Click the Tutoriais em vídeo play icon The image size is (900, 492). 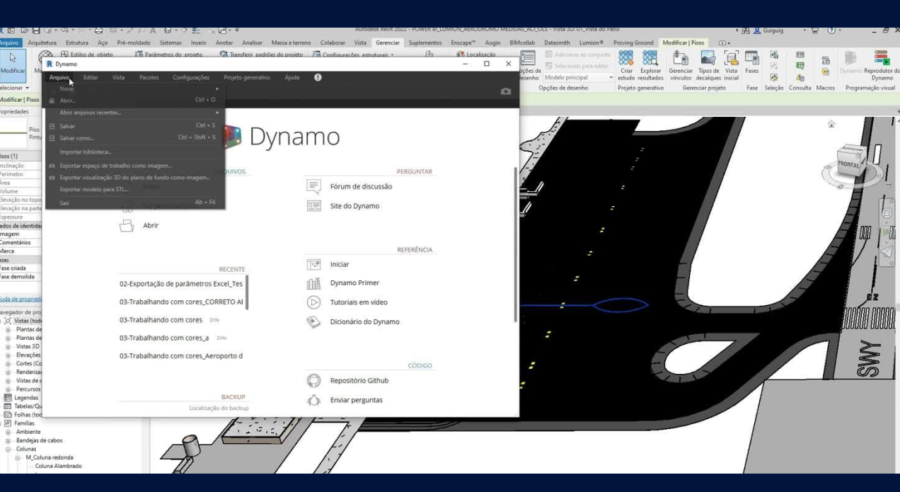pyautogui.click(x=313, y=302)
